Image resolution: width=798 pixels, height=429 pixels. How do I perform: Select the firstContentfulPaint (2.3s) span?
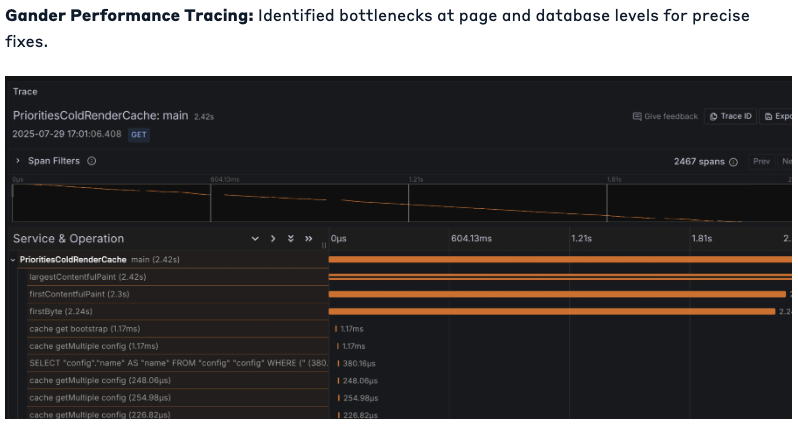[178, 294]
